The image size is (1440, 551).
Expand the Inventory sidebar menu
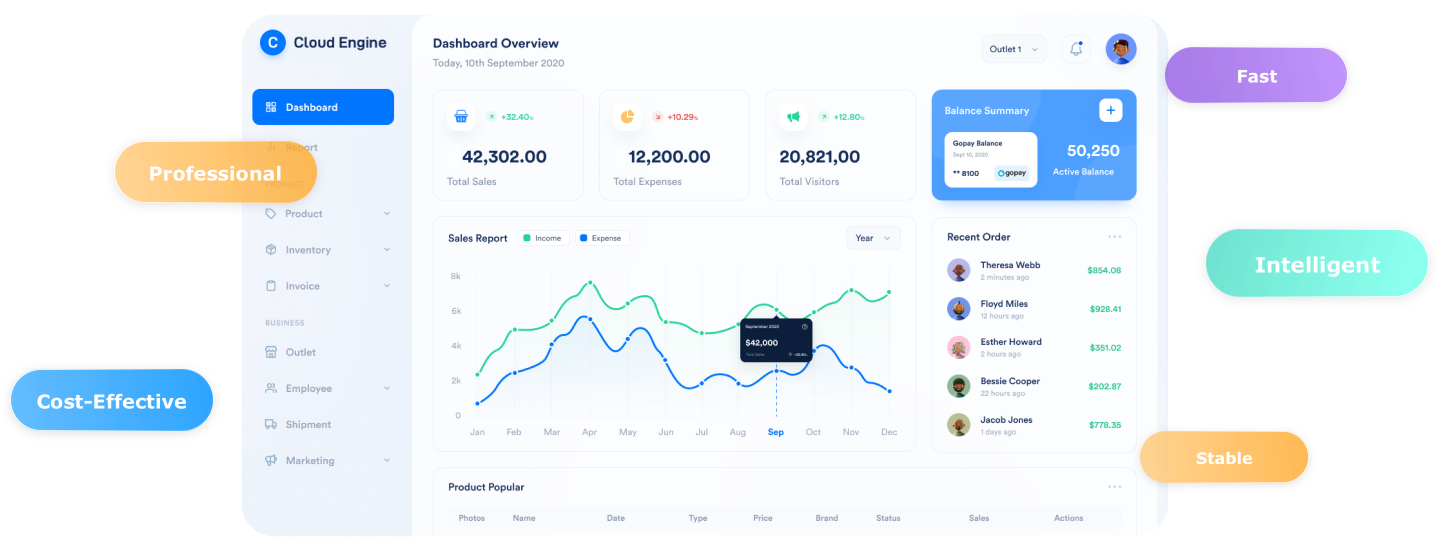(327, 250)
